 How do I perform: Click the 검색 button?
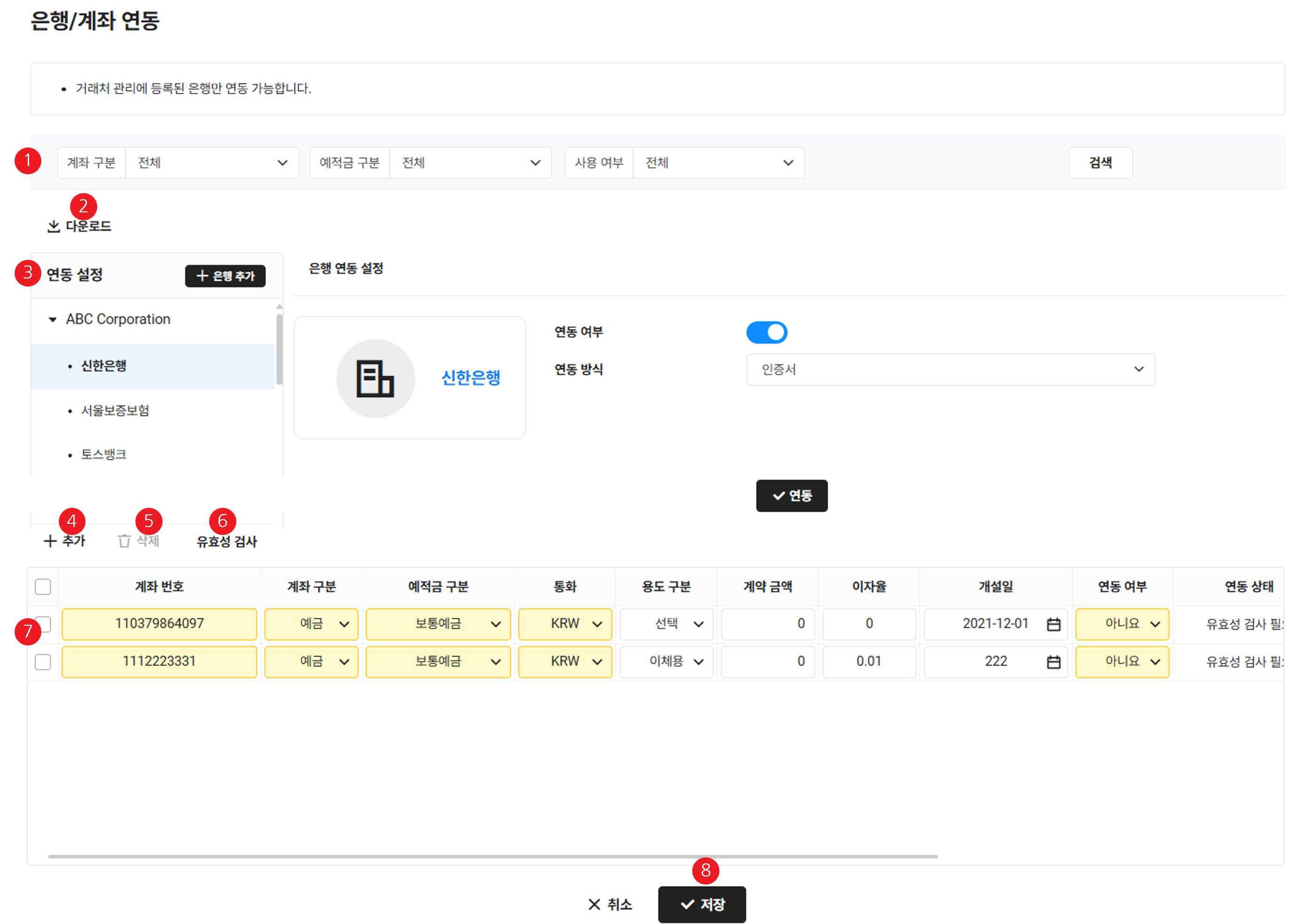click(x=1100, y=163)
